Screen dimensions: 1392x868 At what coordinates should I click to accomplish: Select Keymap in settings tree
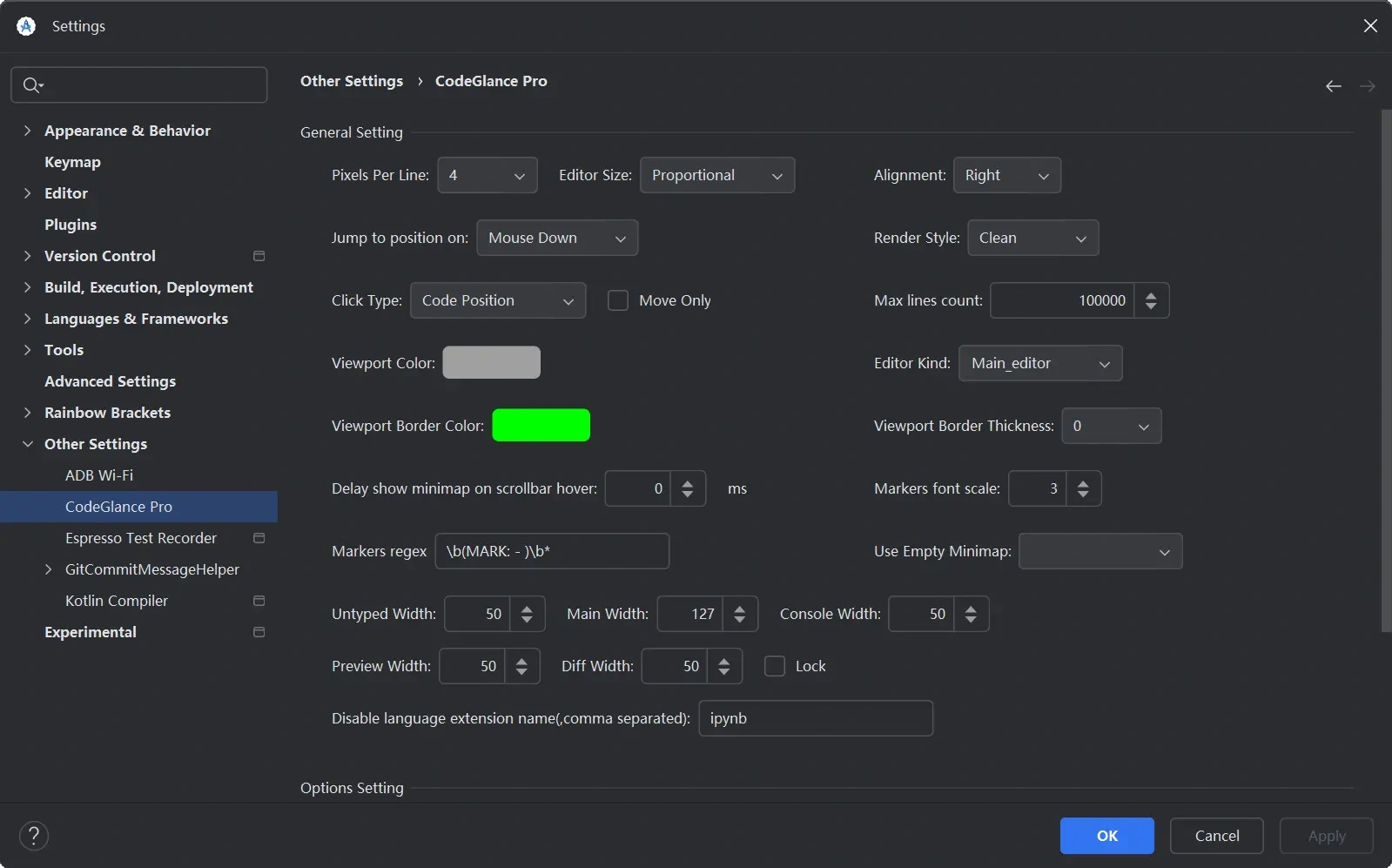coord(72,162)
